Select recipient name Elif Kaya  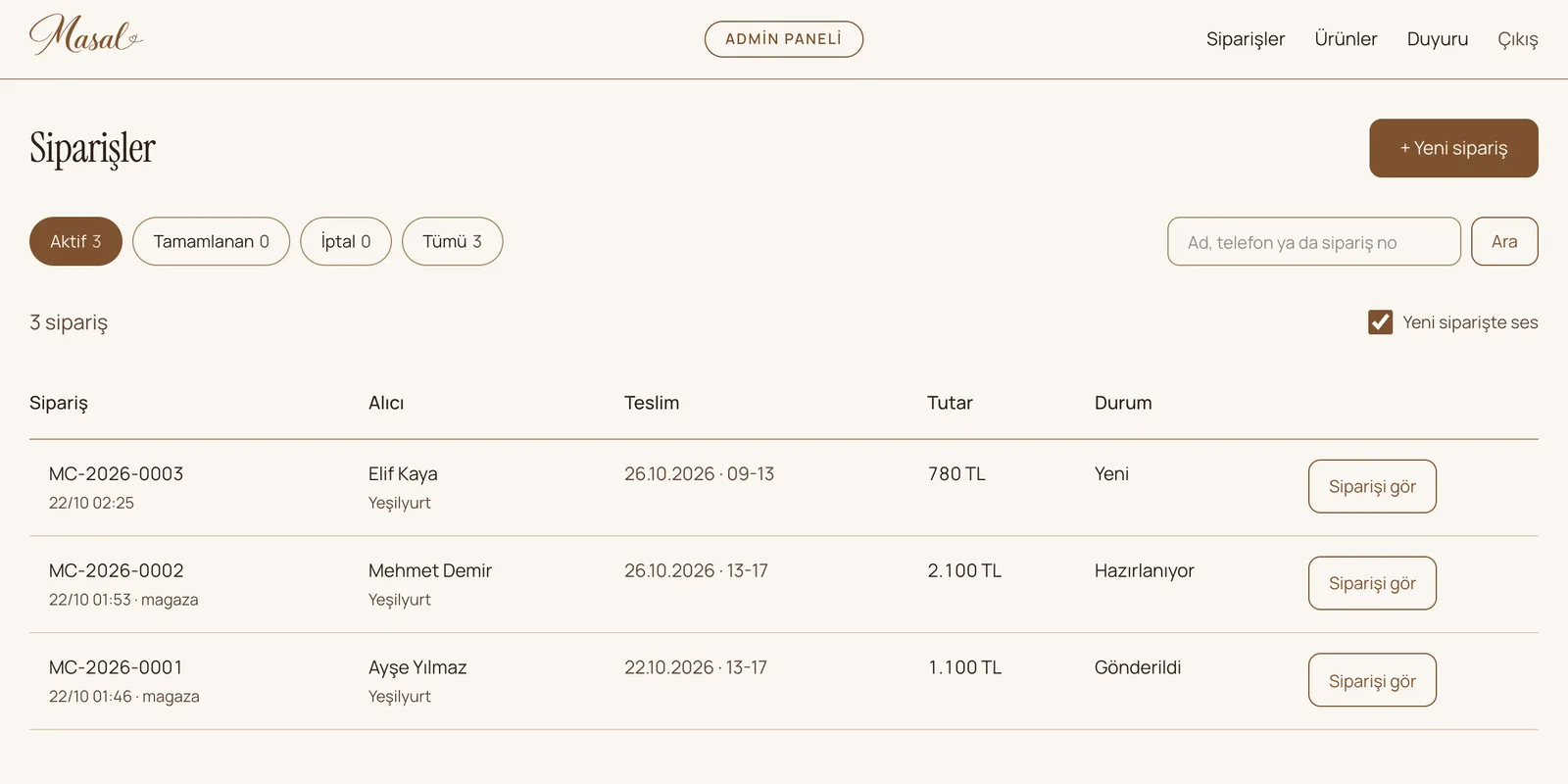tap(403, 474)
